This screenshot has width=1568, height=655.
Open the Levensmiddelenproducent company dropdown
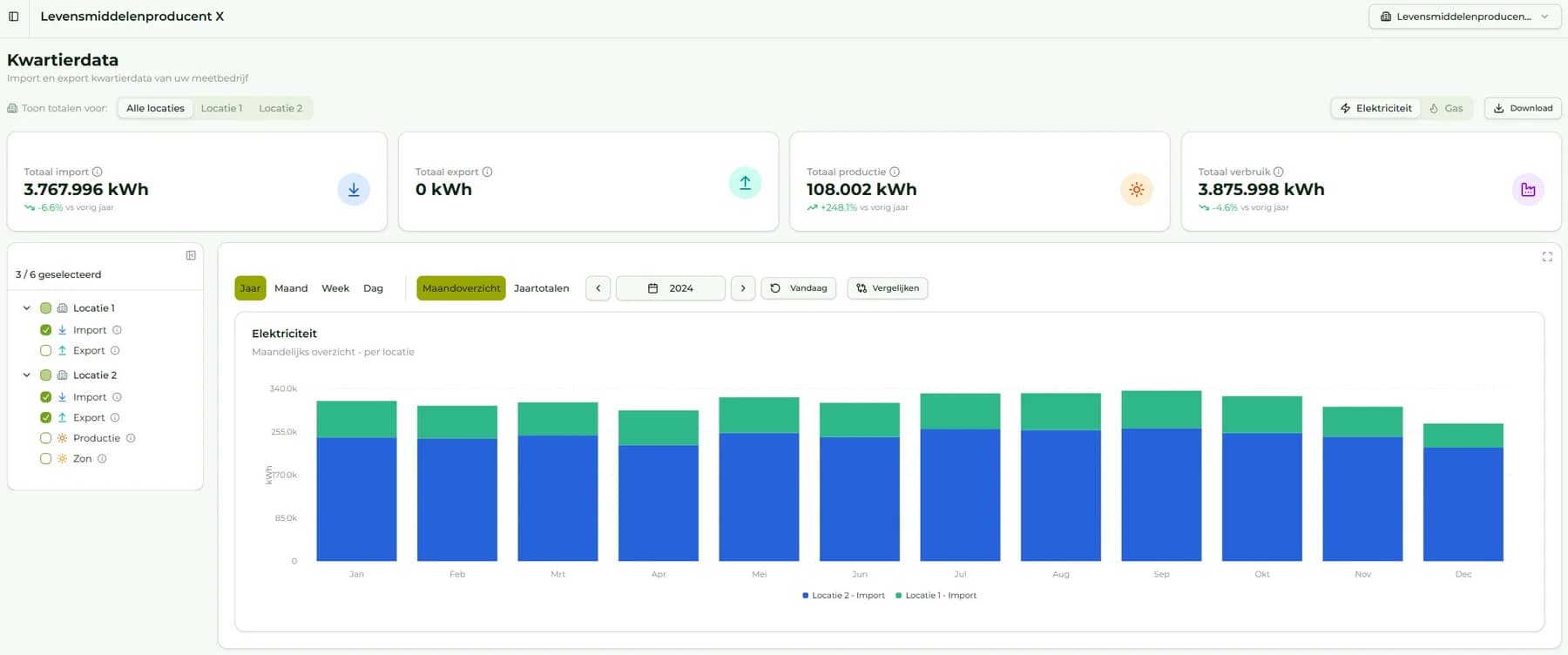click(1464, 17)
